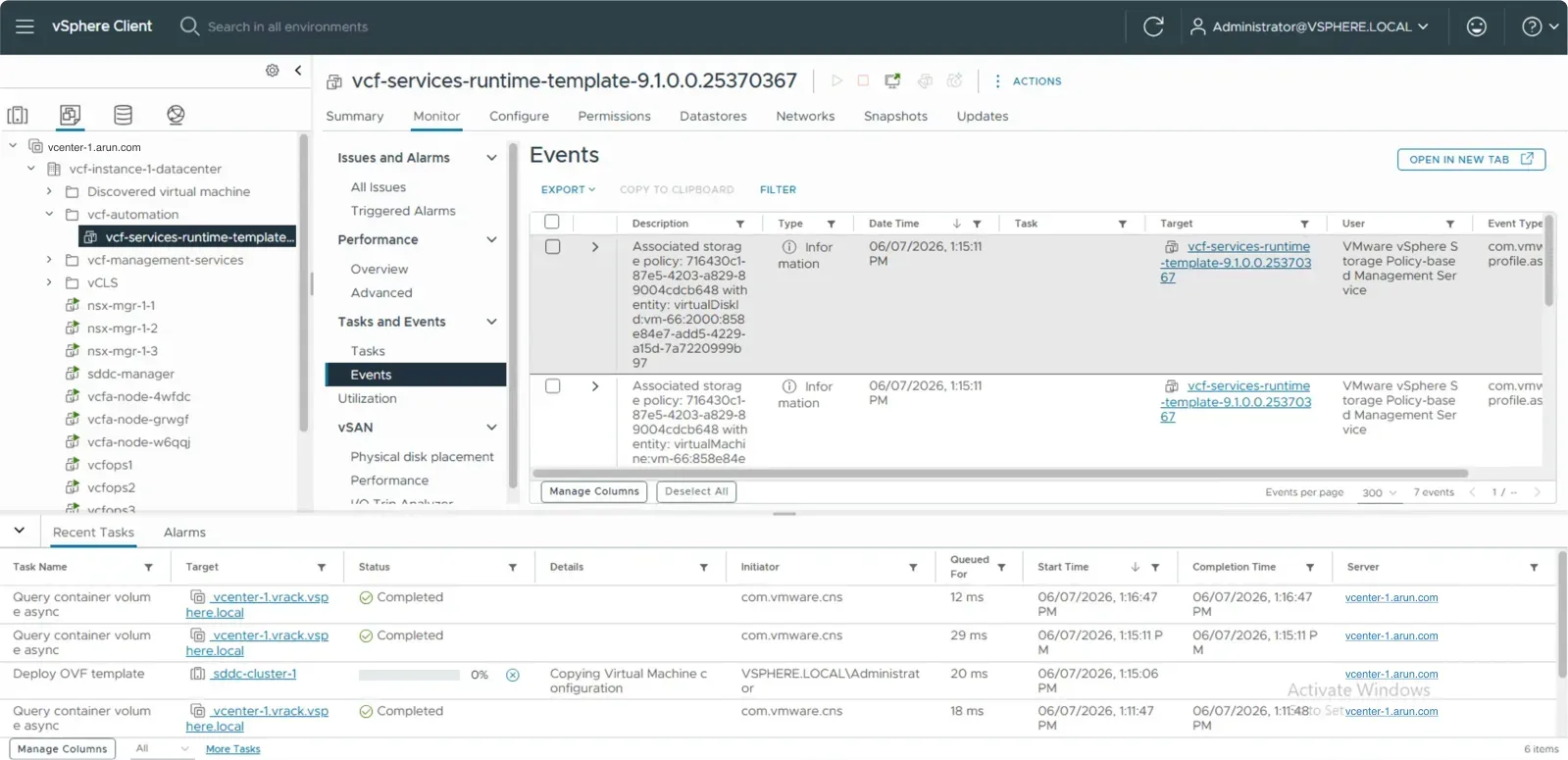Open the ACTIONS menu button

pos(1028,81)
